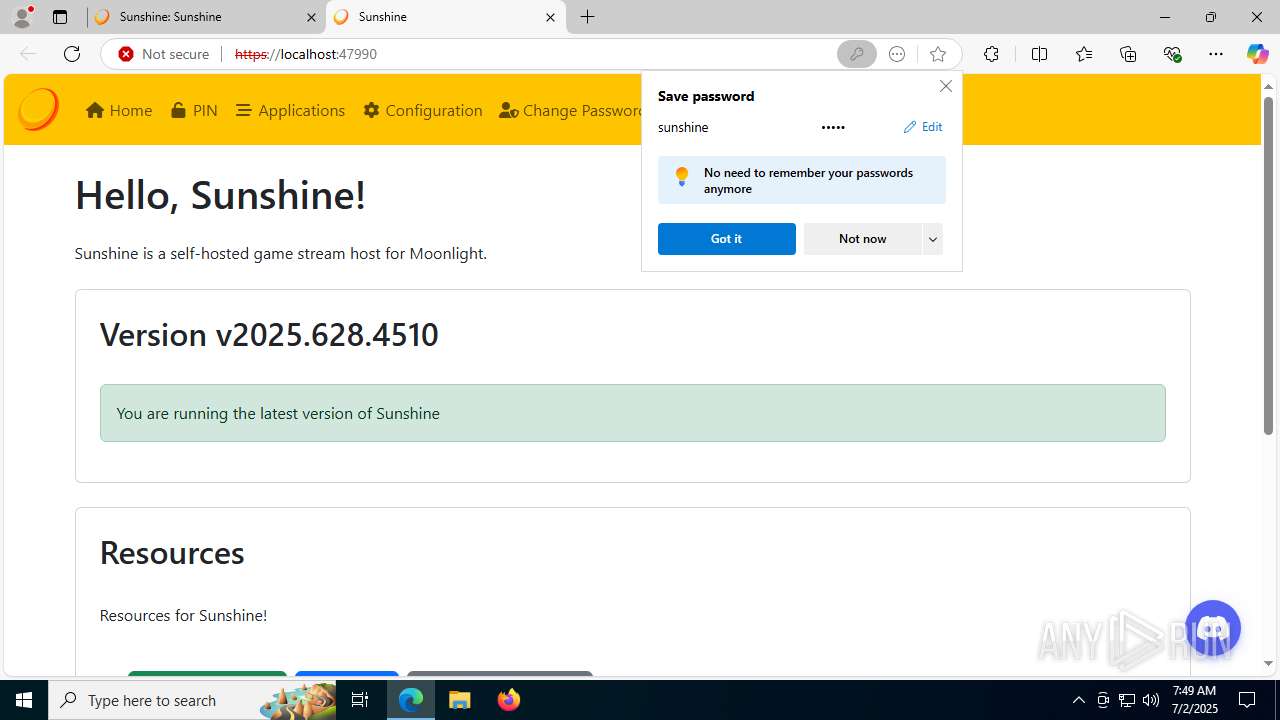Open the browser profile icon
This screenshot has width=1280, height=720.
pos(22,17)
